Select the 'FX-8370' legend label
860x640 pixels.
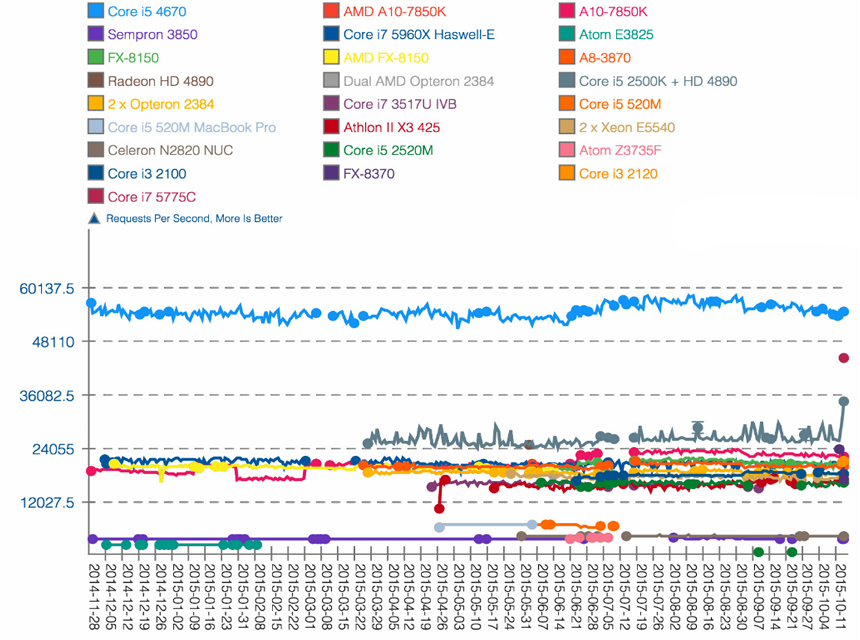point(369,174)
